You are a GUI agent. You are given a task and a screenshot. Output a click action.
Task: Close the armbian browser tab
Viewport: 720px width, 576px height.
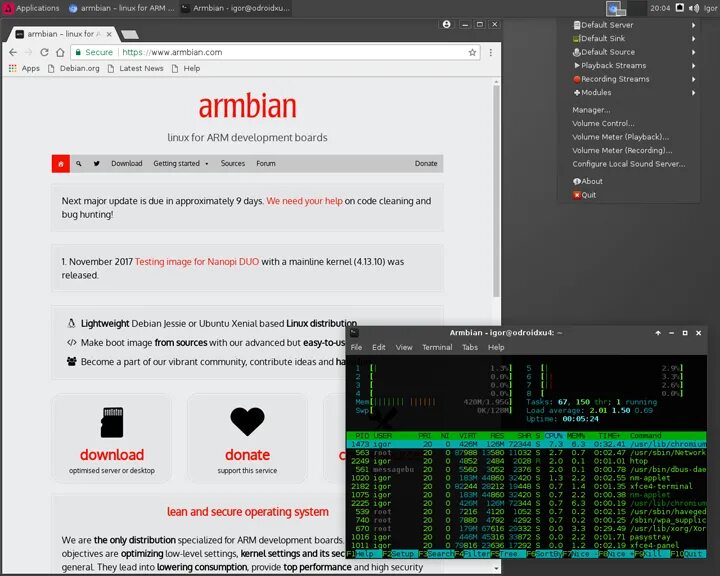coord(109,34)
